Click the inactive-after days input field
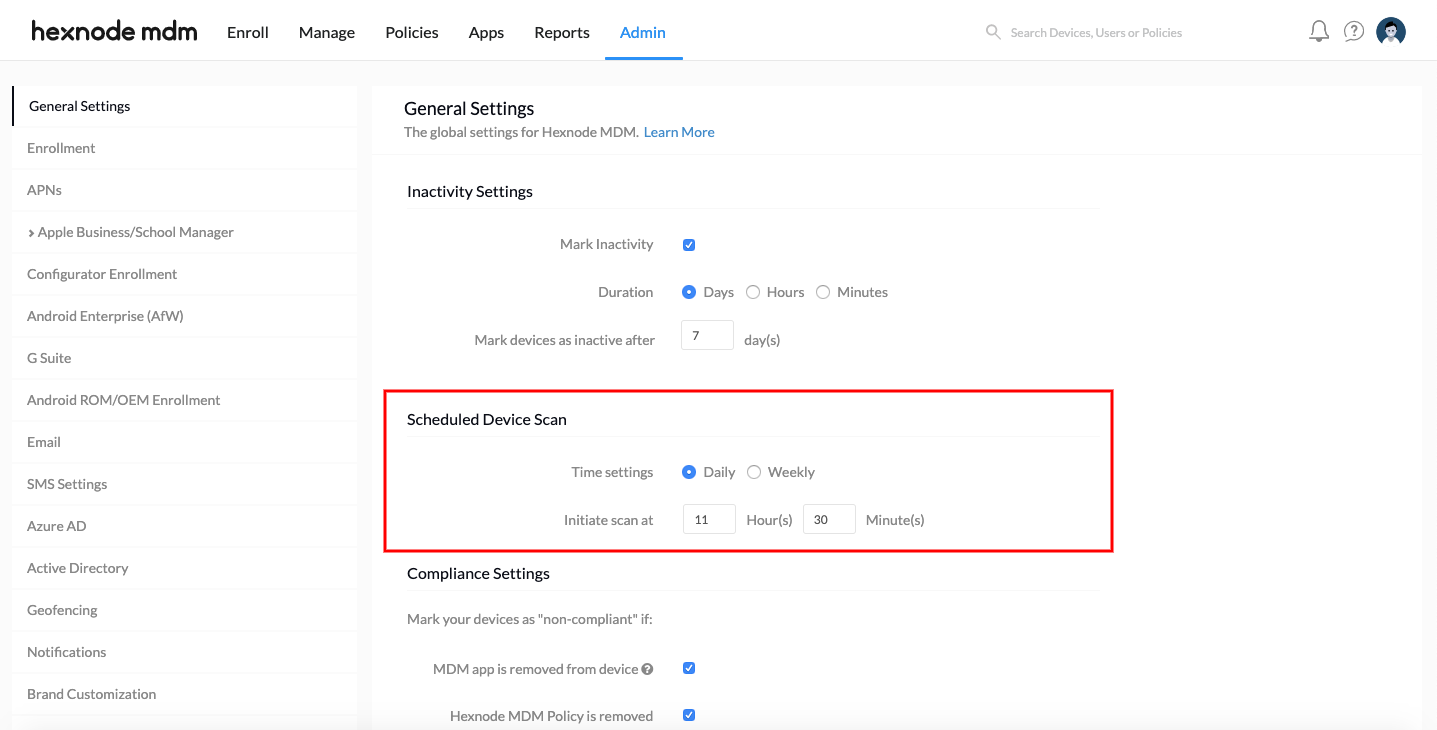 707,335
